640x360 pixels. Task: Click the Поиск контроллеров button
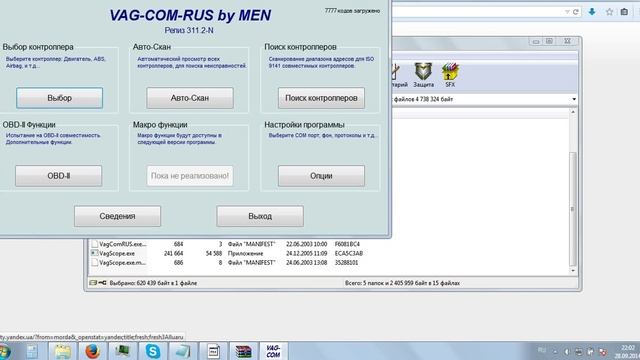321,98
